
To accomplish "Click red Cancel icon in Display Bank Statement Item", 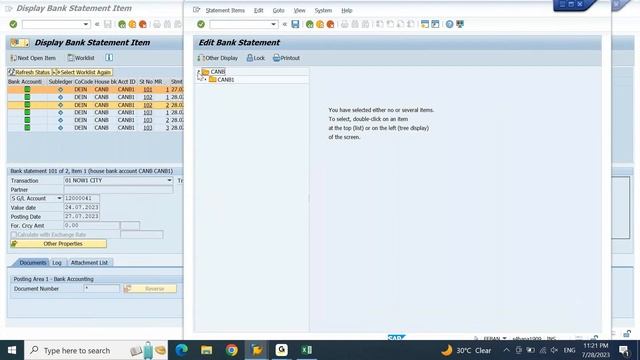I will [142, 24].
